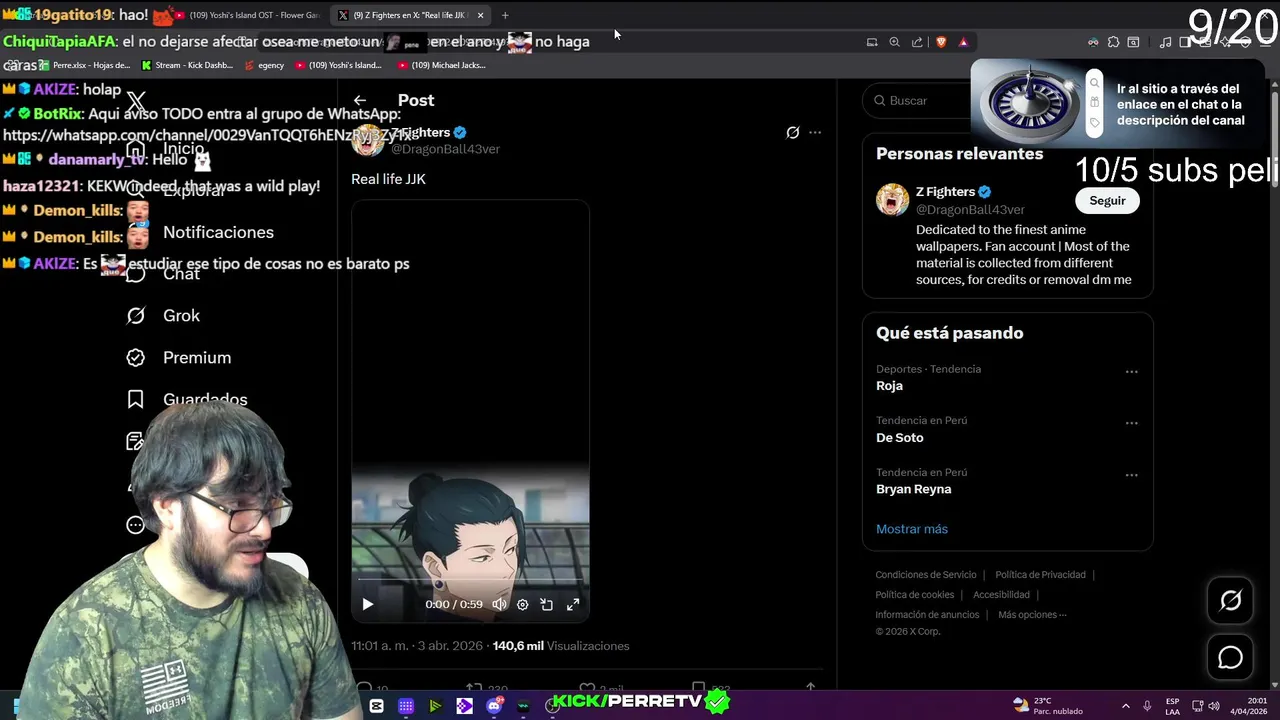Open Política de cookies link
The width and height of the screenshot is (1280, 720).
pyautogui.click(x=915, y=595)
